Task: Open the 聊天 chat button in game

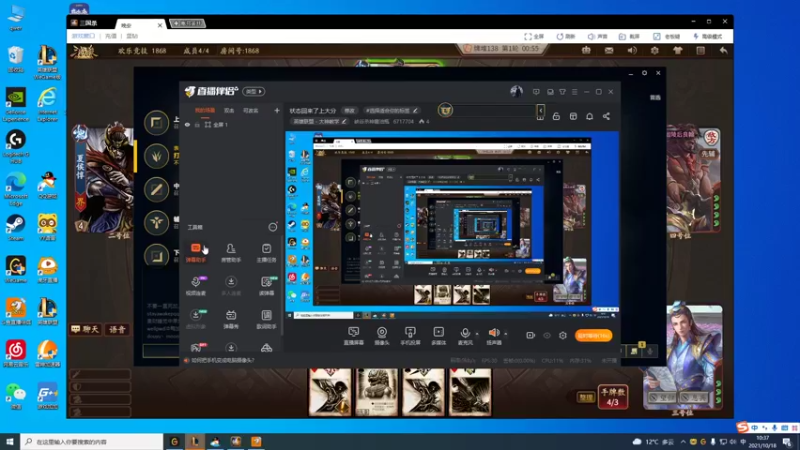Action: tap(86, 330)
